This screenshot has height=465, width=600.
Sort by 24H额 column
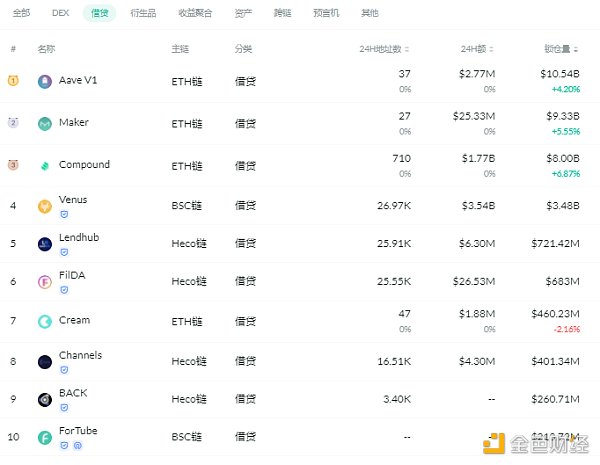[x=476, y=49]
